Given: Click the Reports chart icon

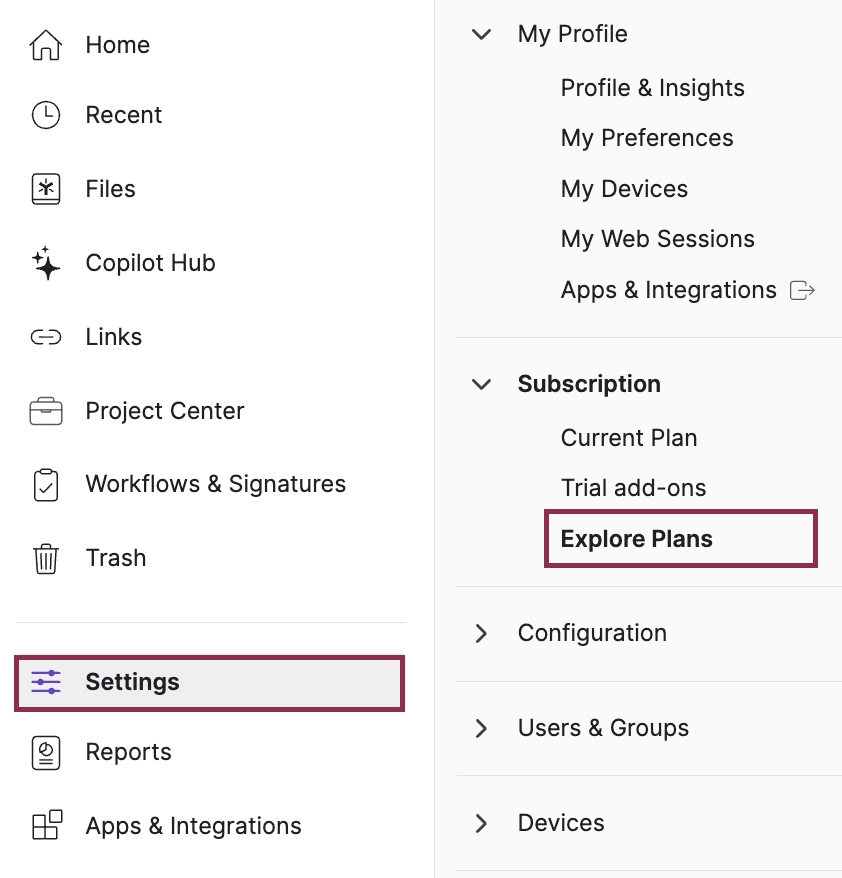Looking at the screenshot, I should pos(46,752).
